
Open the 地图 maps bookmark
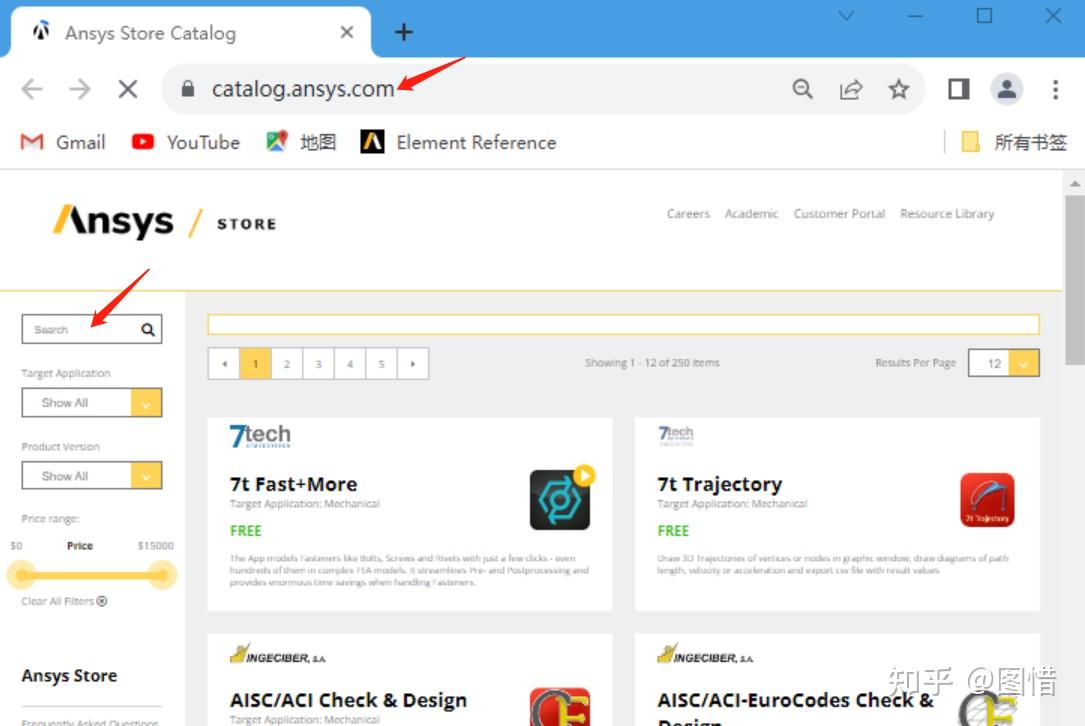[301, 142]
